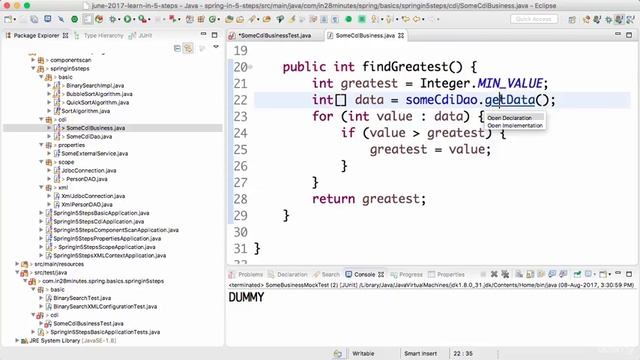Select SomeExternalService.java file
Screen dimensions: 640x360
point(94,153)
